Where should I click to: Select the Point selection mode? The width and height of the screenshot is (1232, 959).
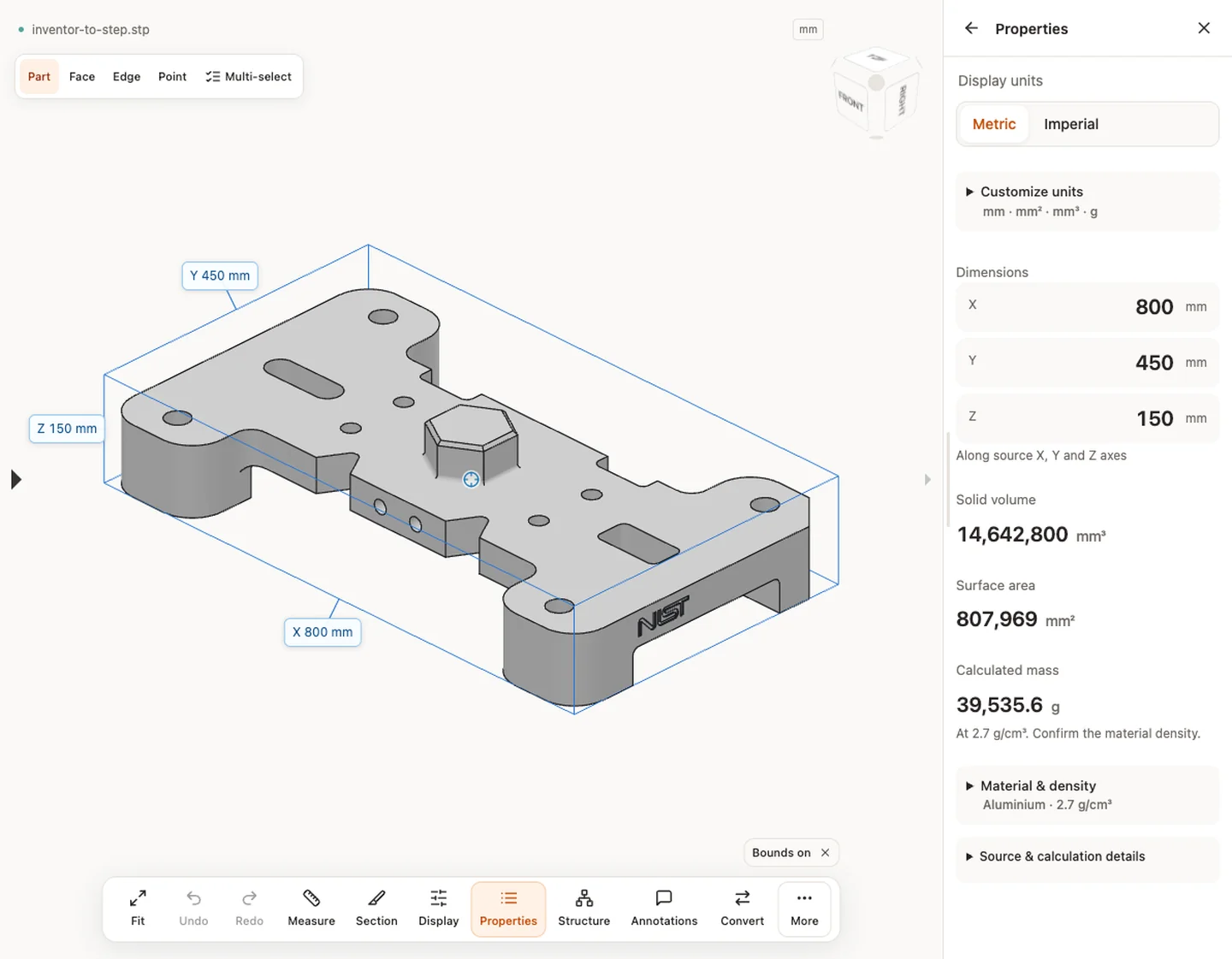pos(172,77)
